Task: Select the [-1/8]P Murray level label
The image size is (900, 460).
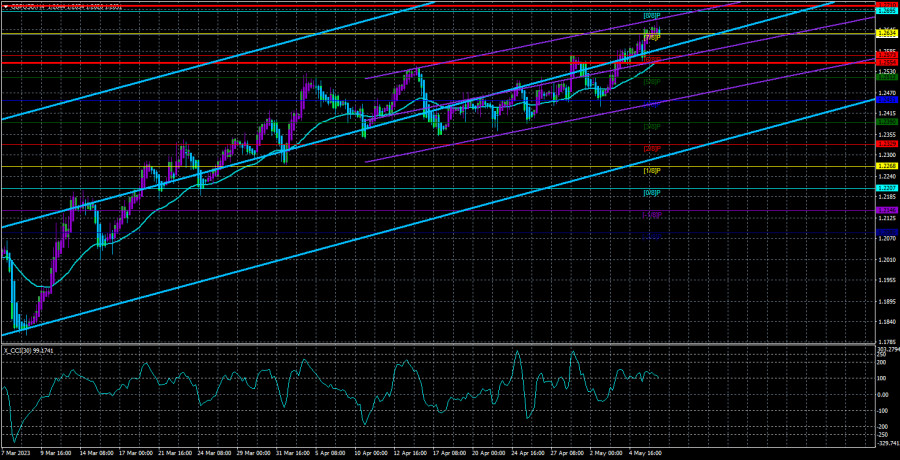Action: pos(651,215)
